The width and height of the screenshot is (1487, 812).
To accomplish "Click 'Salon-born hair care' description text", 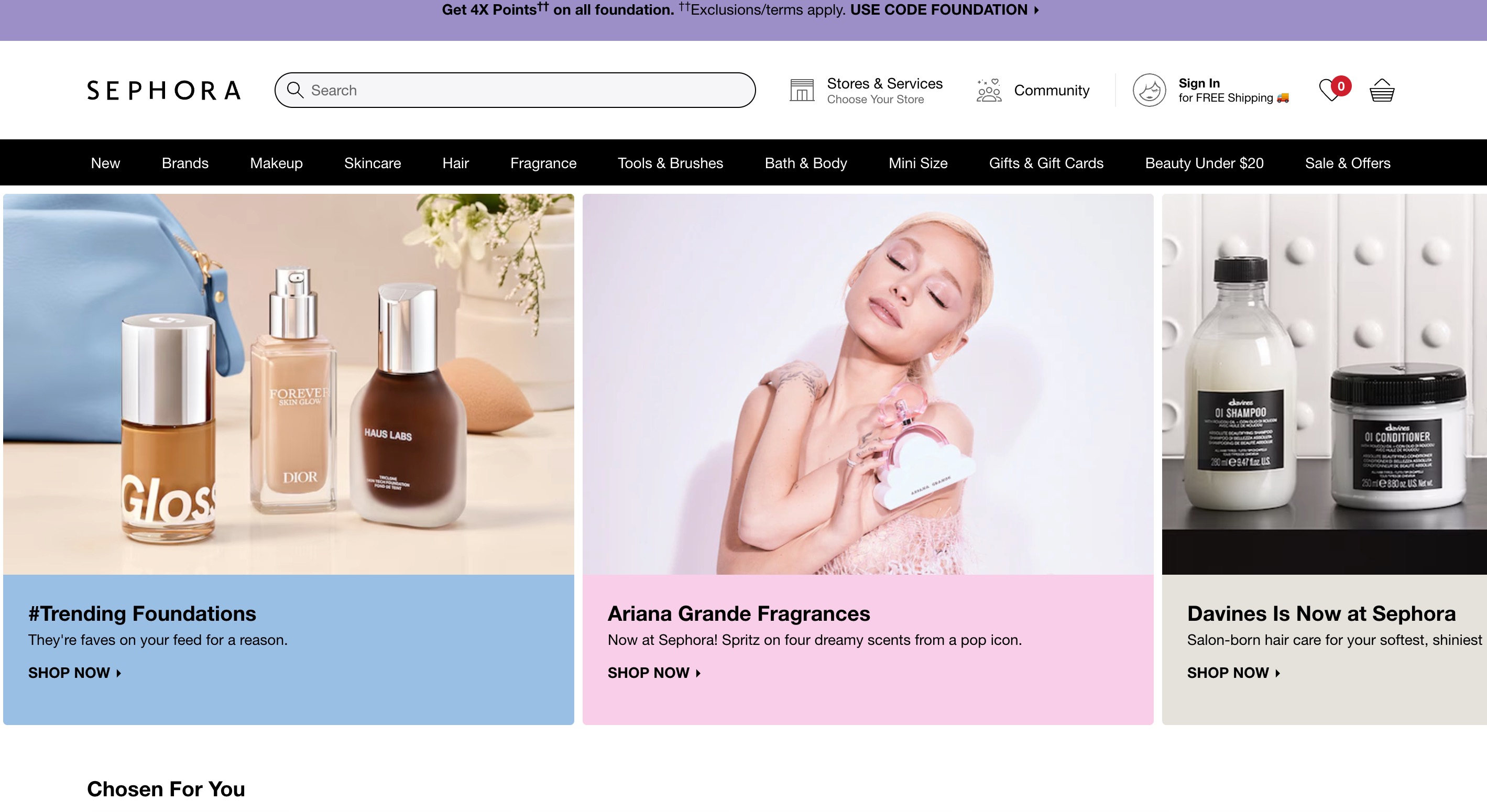I will [x=1334, y=640].
